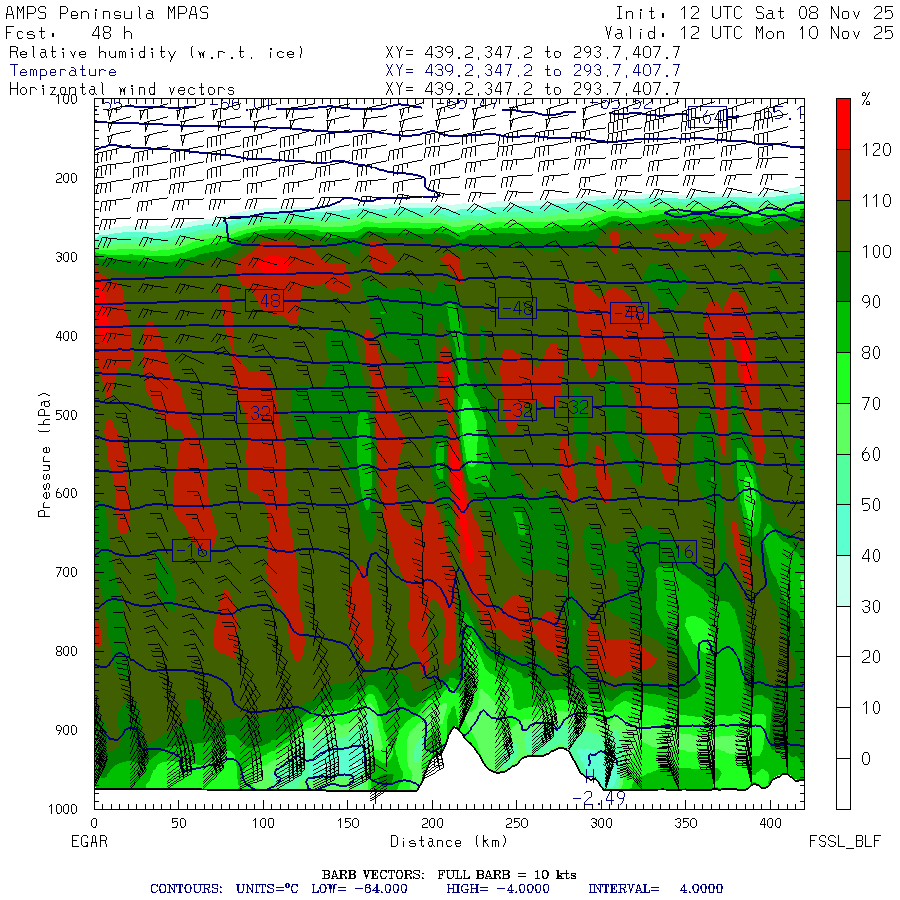
Task: Click the "Relative humidity (w.r.t. ice)" label
Action: point(156,53)
